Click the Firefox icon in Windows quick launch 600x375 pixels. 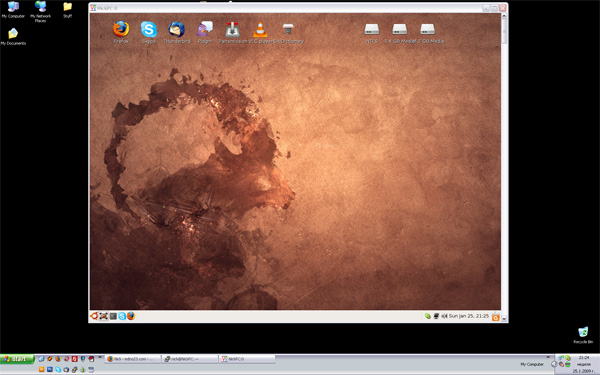[58, 359]
